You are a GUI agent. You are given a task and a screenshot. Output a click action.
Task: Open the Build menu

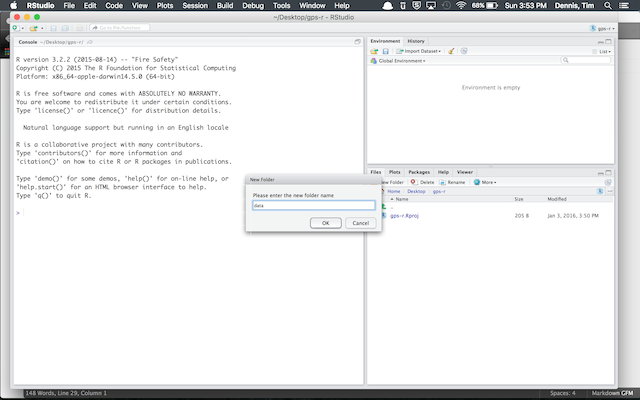pos(225,5)
